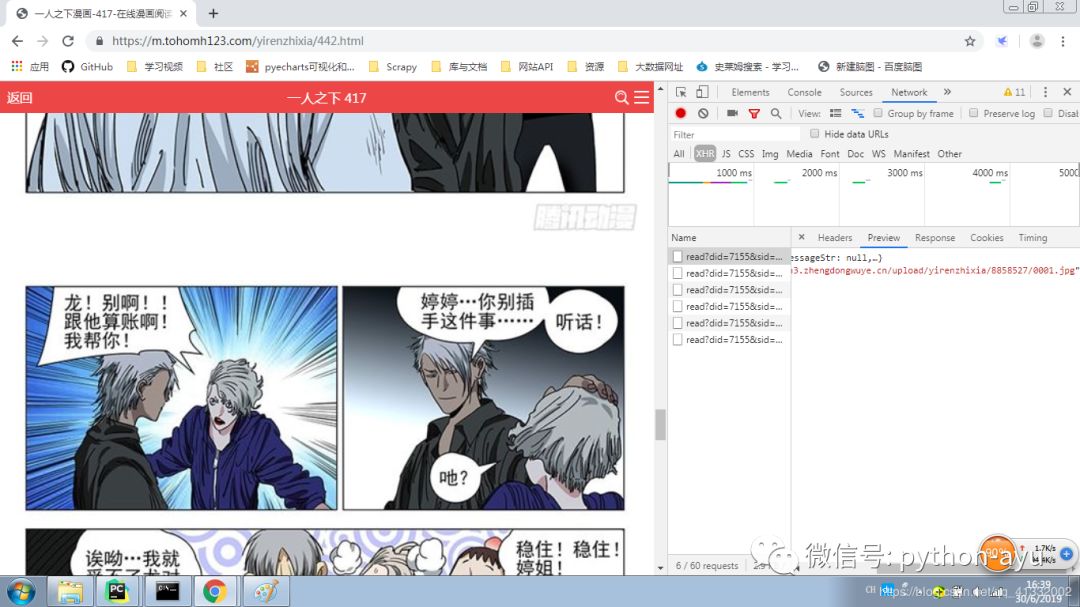
Task: Select the CSS request type filter
Action: (746, 154)
